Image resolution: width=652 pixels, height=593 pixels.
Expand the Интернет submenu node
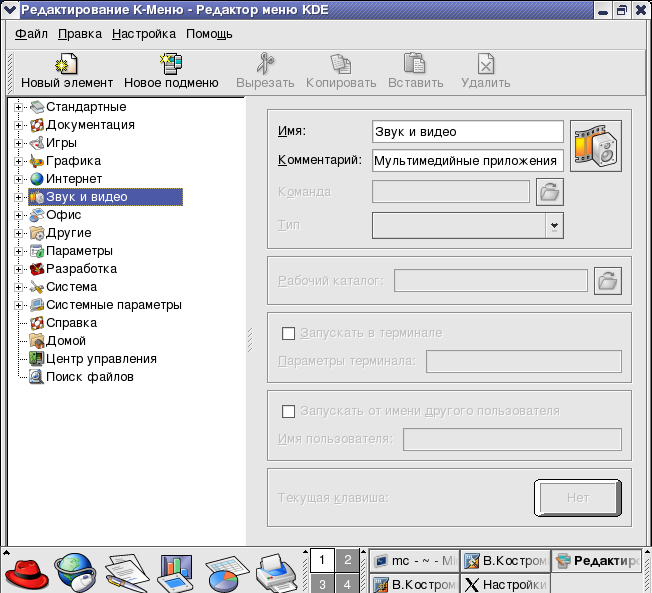(x=19, y=179)
